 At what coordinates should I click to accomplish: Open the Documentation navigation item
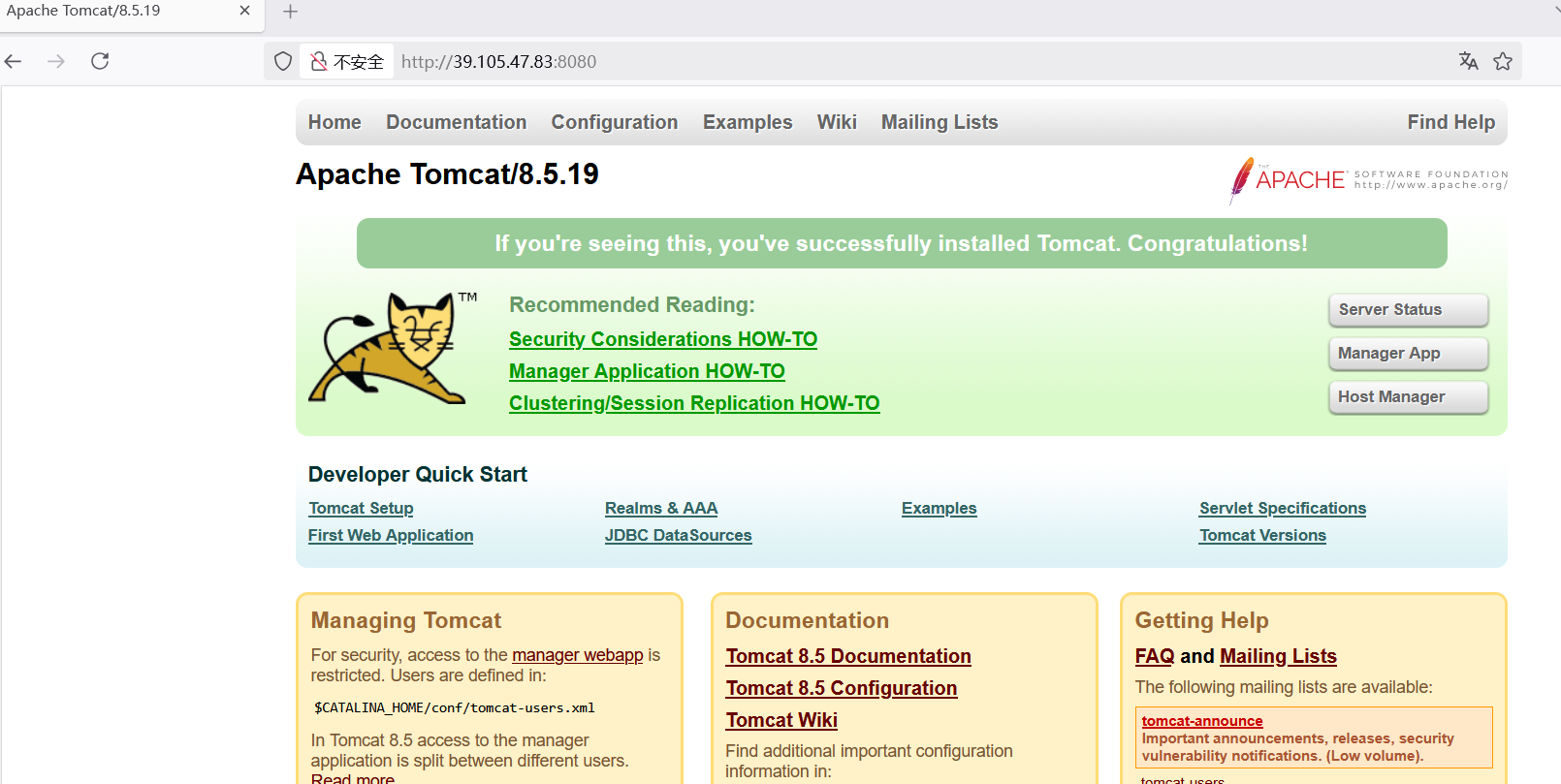[x=457, y=122]
